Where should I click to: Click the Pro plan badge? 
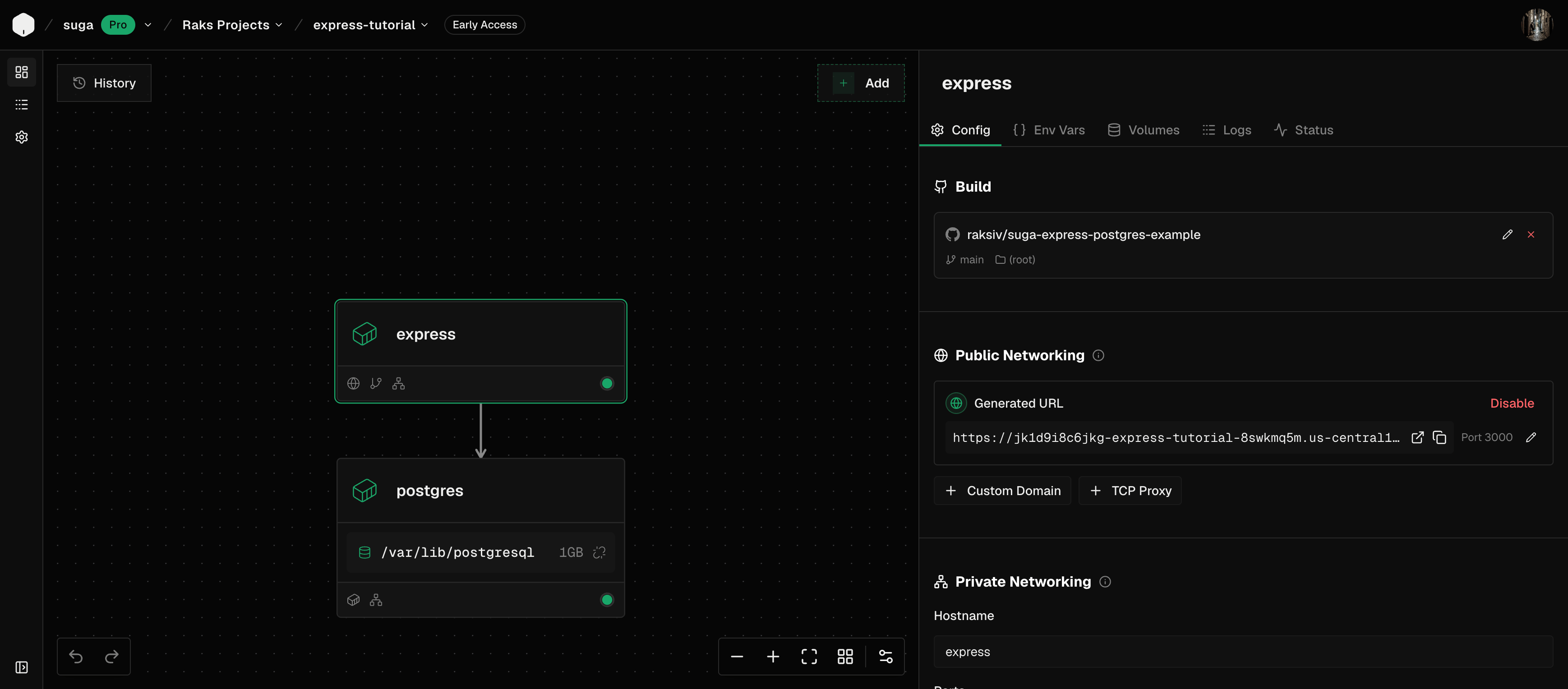118,25
